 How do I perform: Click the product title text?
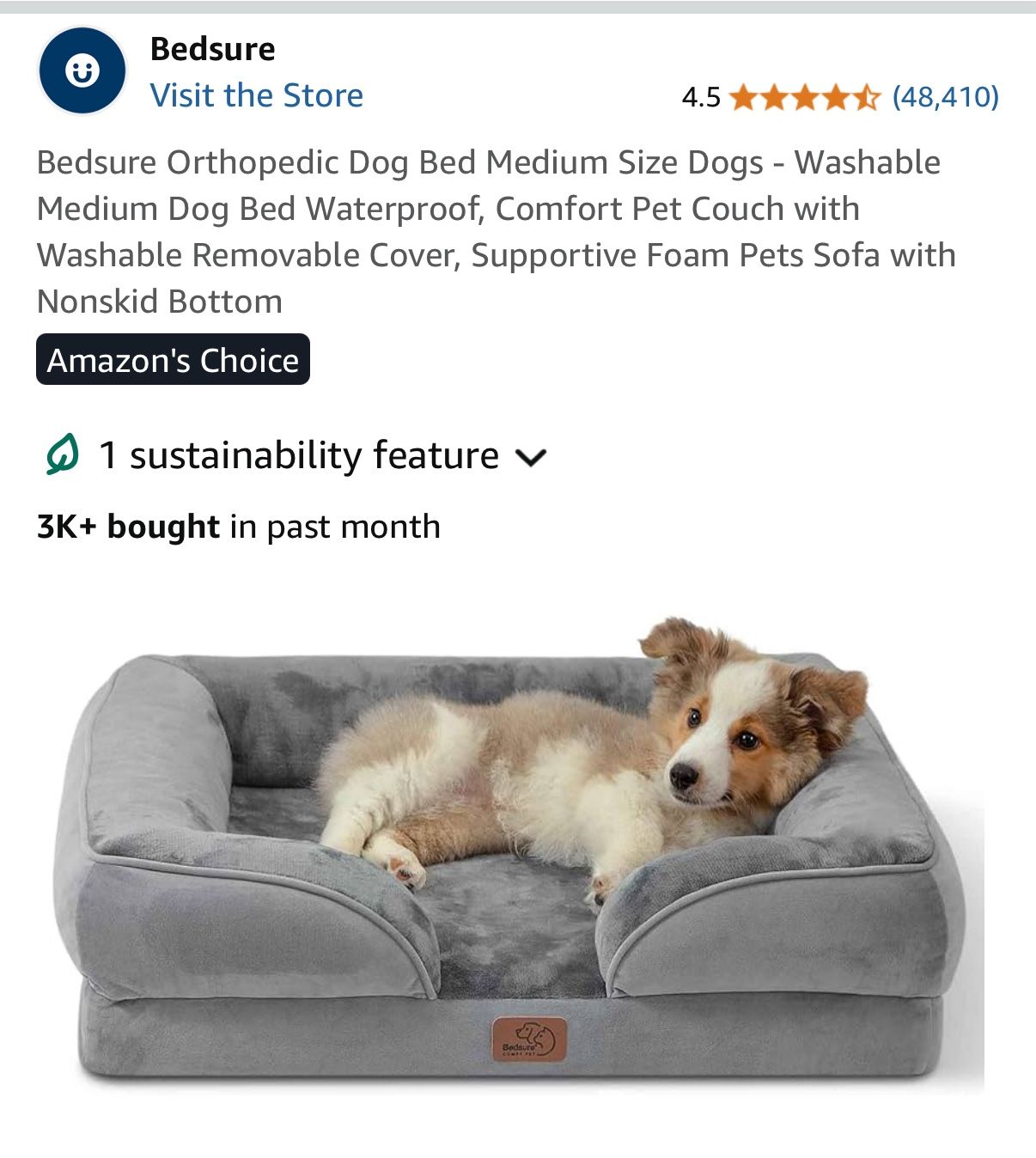pyautogui.click(x=496, y=232)
